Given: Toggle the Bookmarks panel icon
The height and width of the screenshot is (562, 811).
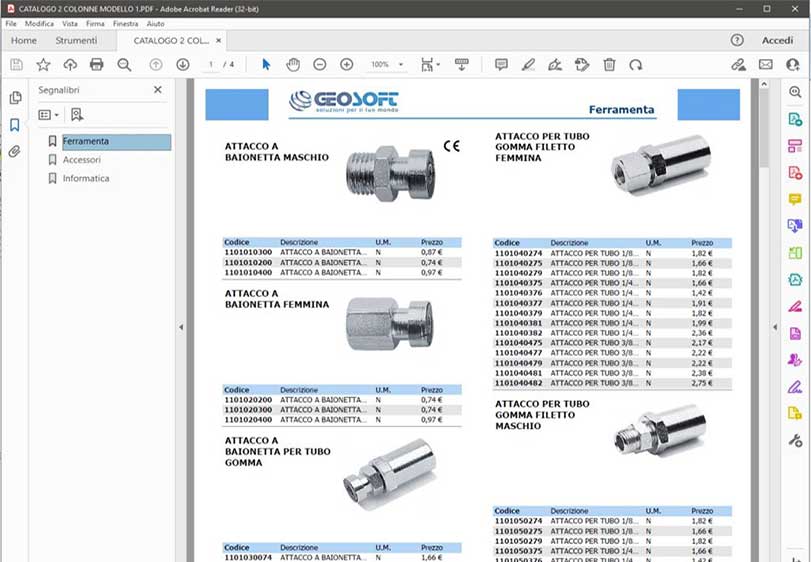Looking at the screenshot, I should (15, 125).
